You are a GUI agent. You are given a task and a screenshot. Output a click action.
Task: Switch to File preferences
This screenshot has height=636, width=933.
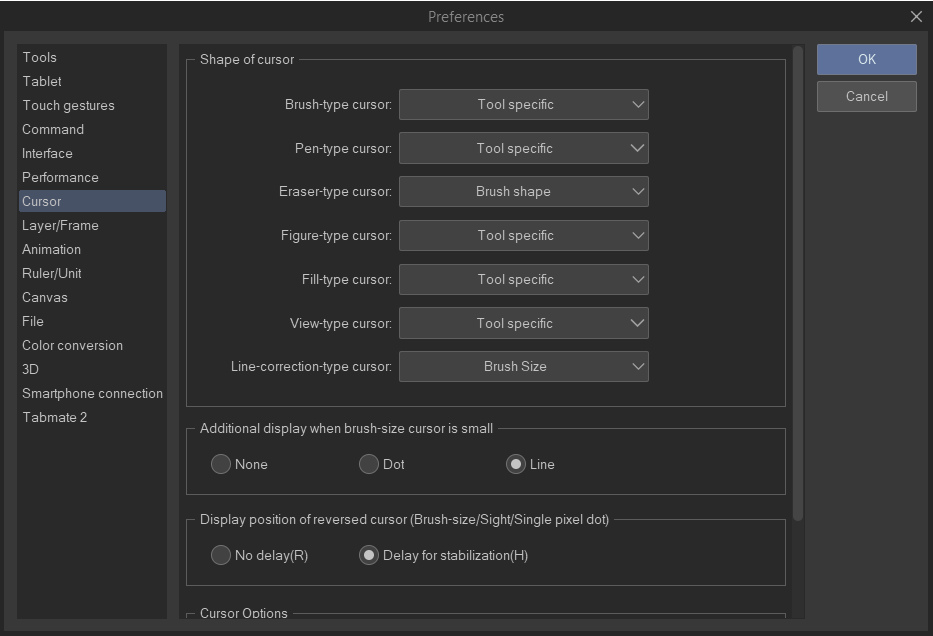click(x=92, y=321)
